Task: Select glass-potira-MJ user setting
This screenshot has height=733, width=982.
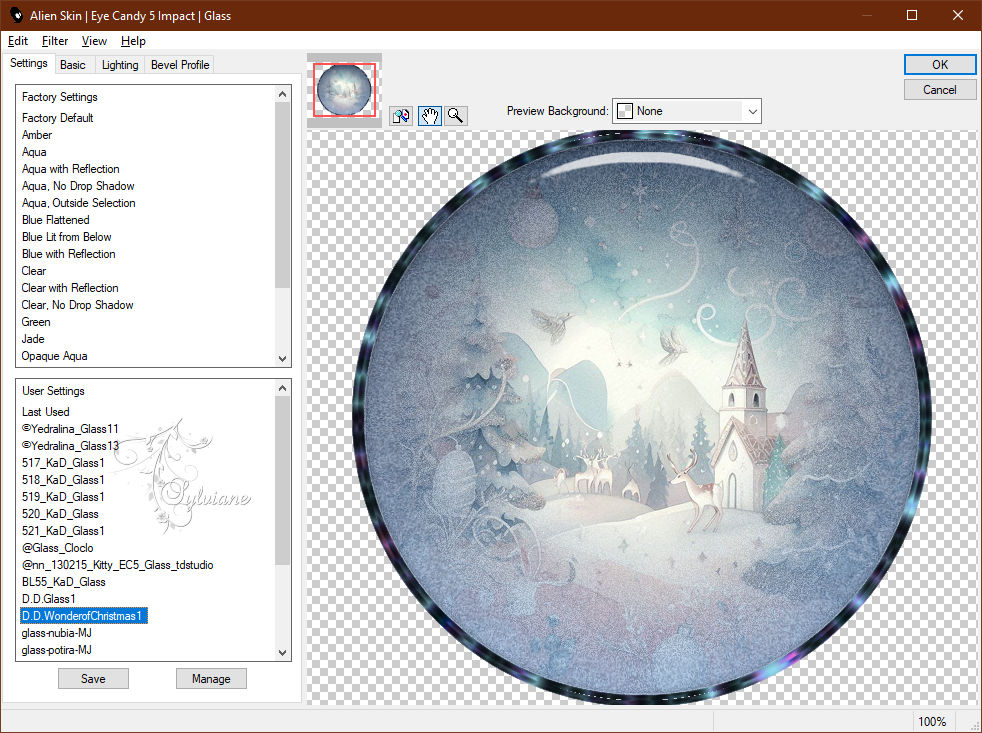Action: 56,650
